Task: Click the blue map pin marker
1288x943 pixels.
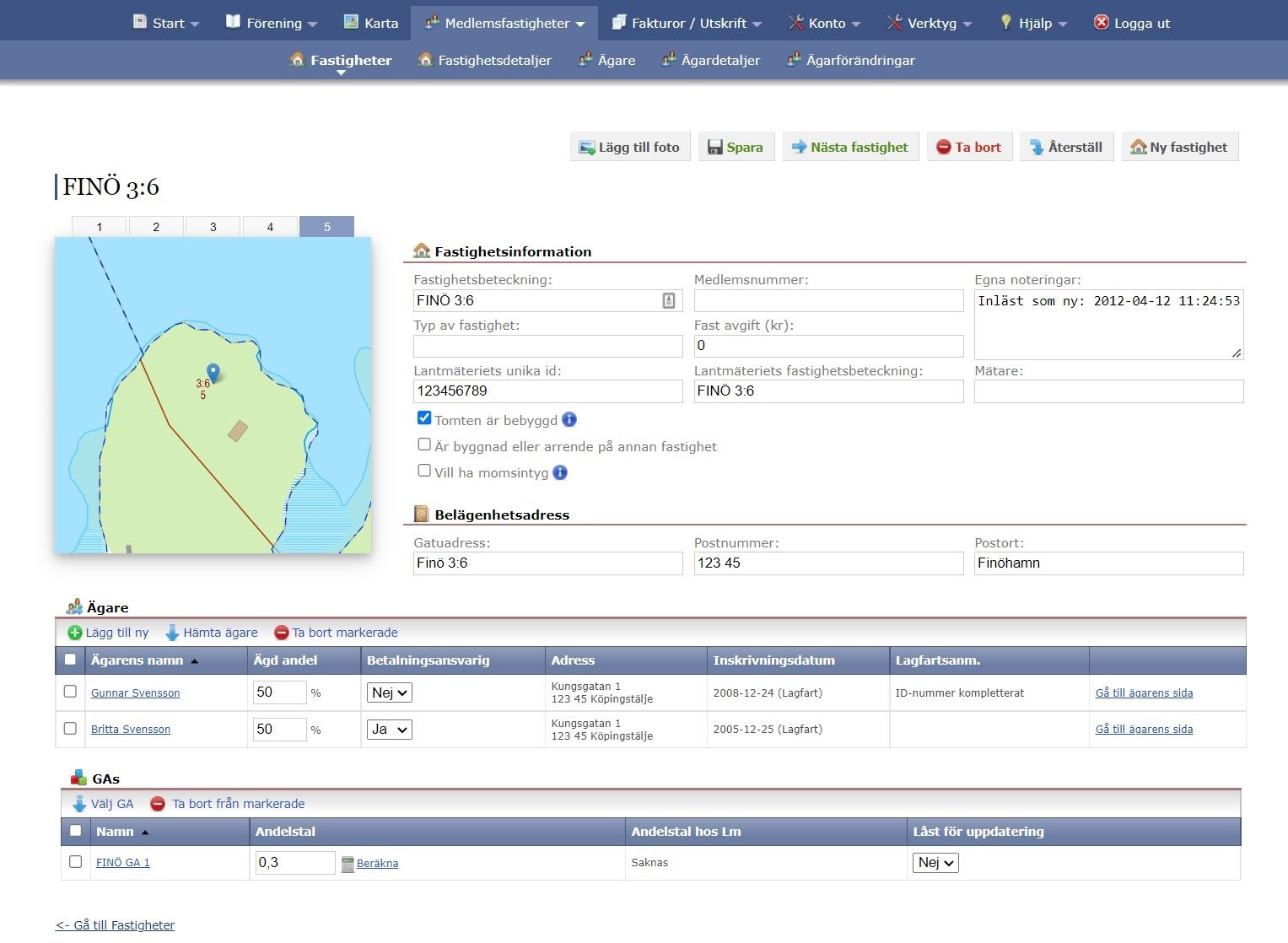Action: point(213,373)
